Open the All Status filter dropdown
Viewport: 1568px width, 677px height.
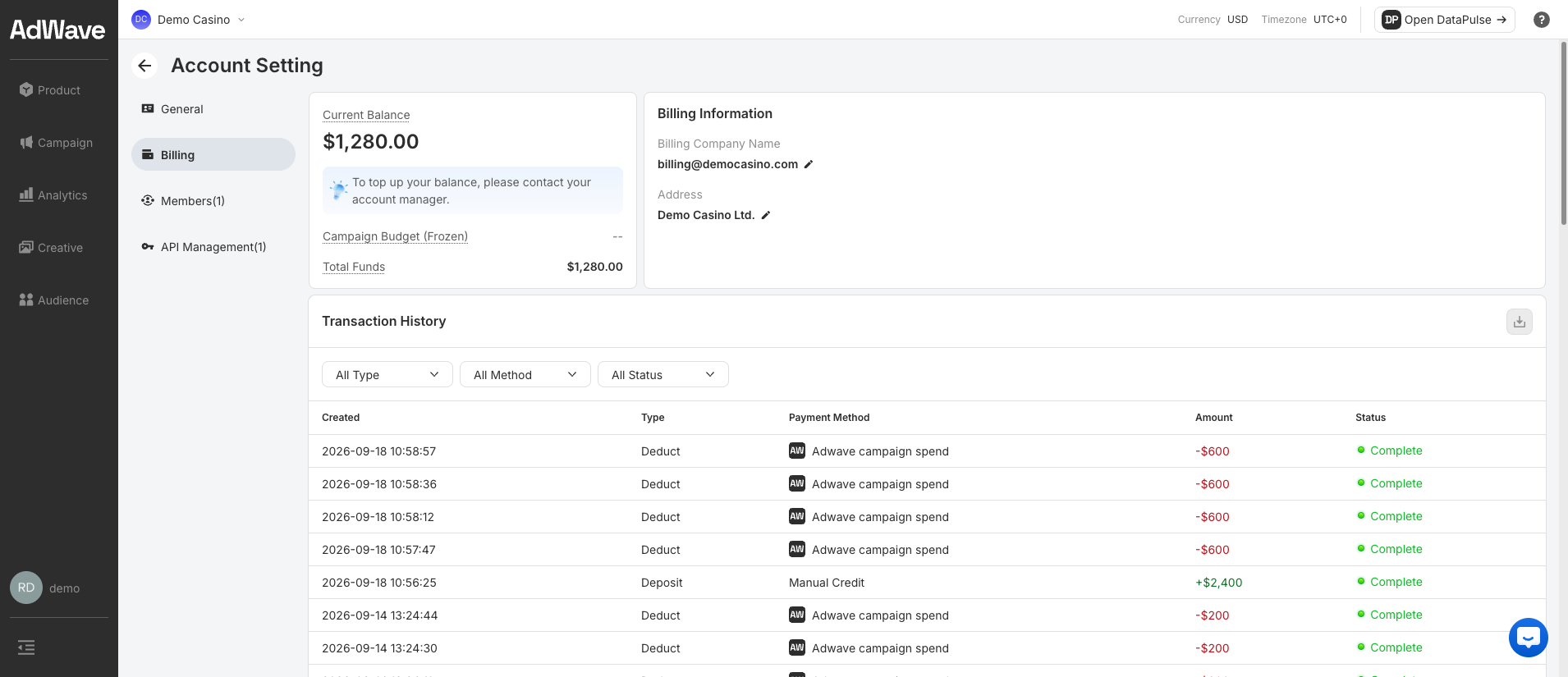coord(663,374)
